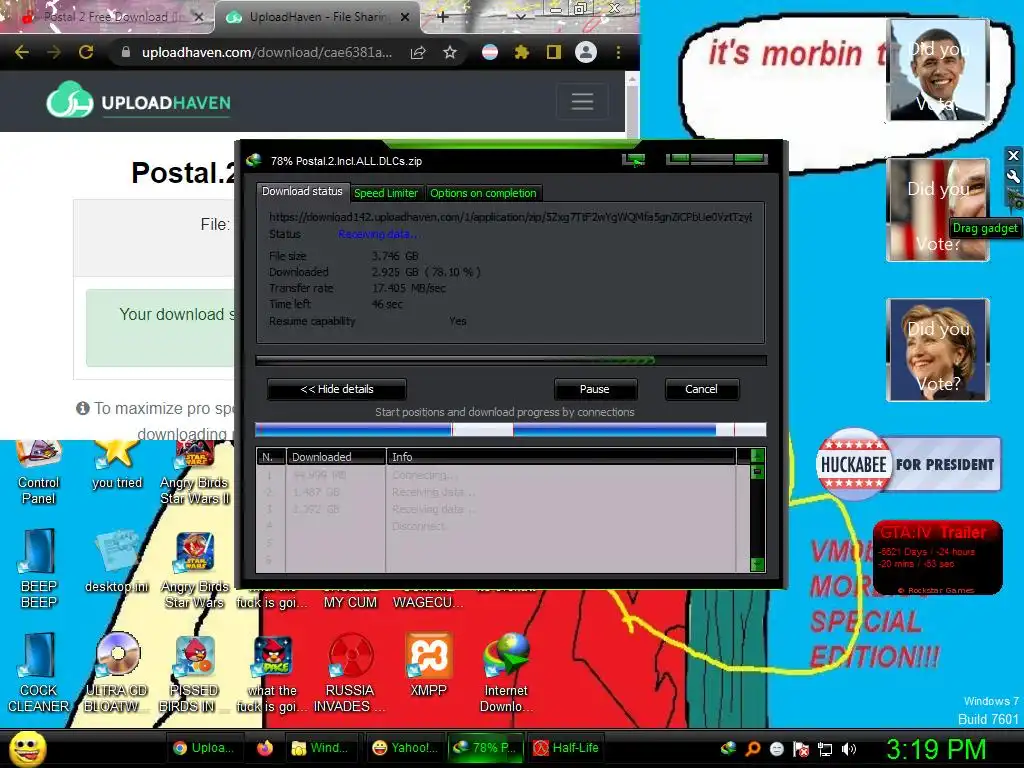The width and height of the screenshot is (1024, 768).
Task: Open the Options on completion tab
Action: [483, 193]
